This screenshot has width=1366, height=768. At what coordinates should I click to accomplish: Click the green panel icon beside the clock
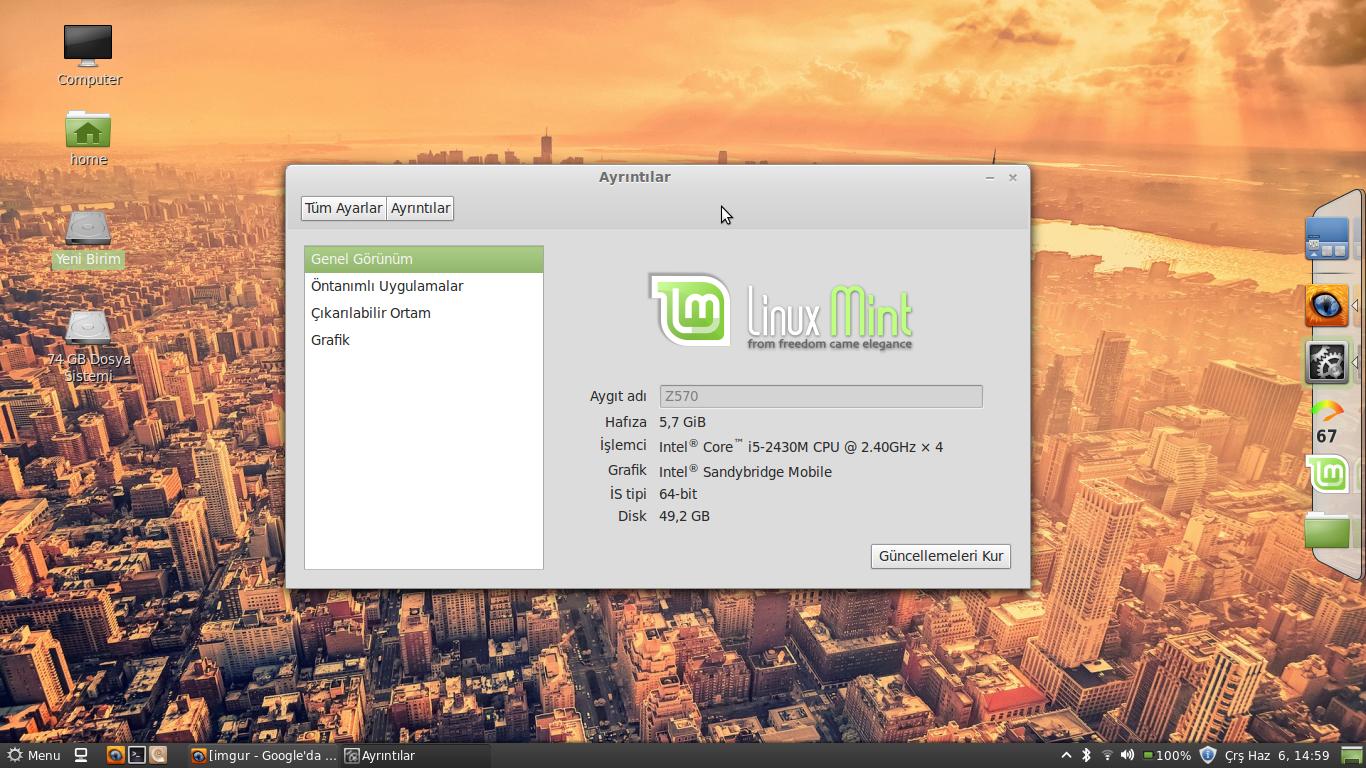click(x=1351, y=755)
